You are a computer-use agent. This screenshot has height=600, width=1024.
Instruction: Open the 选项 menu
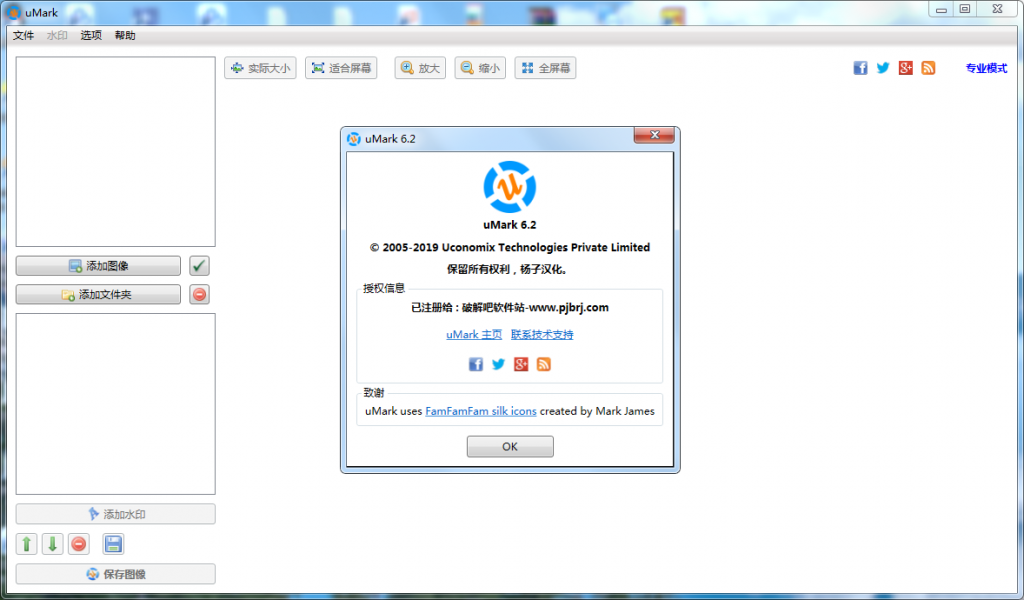point(91,35)
